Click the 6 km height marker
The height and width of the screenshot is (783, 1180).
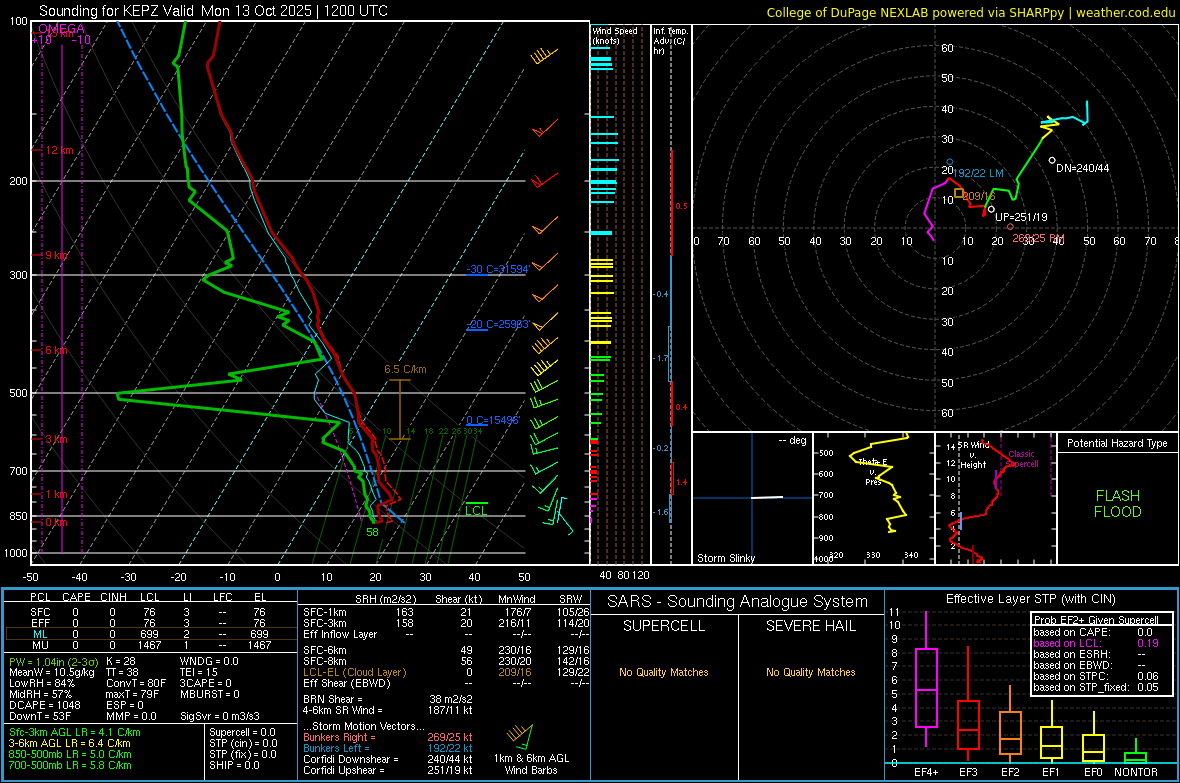pos(56,350)
